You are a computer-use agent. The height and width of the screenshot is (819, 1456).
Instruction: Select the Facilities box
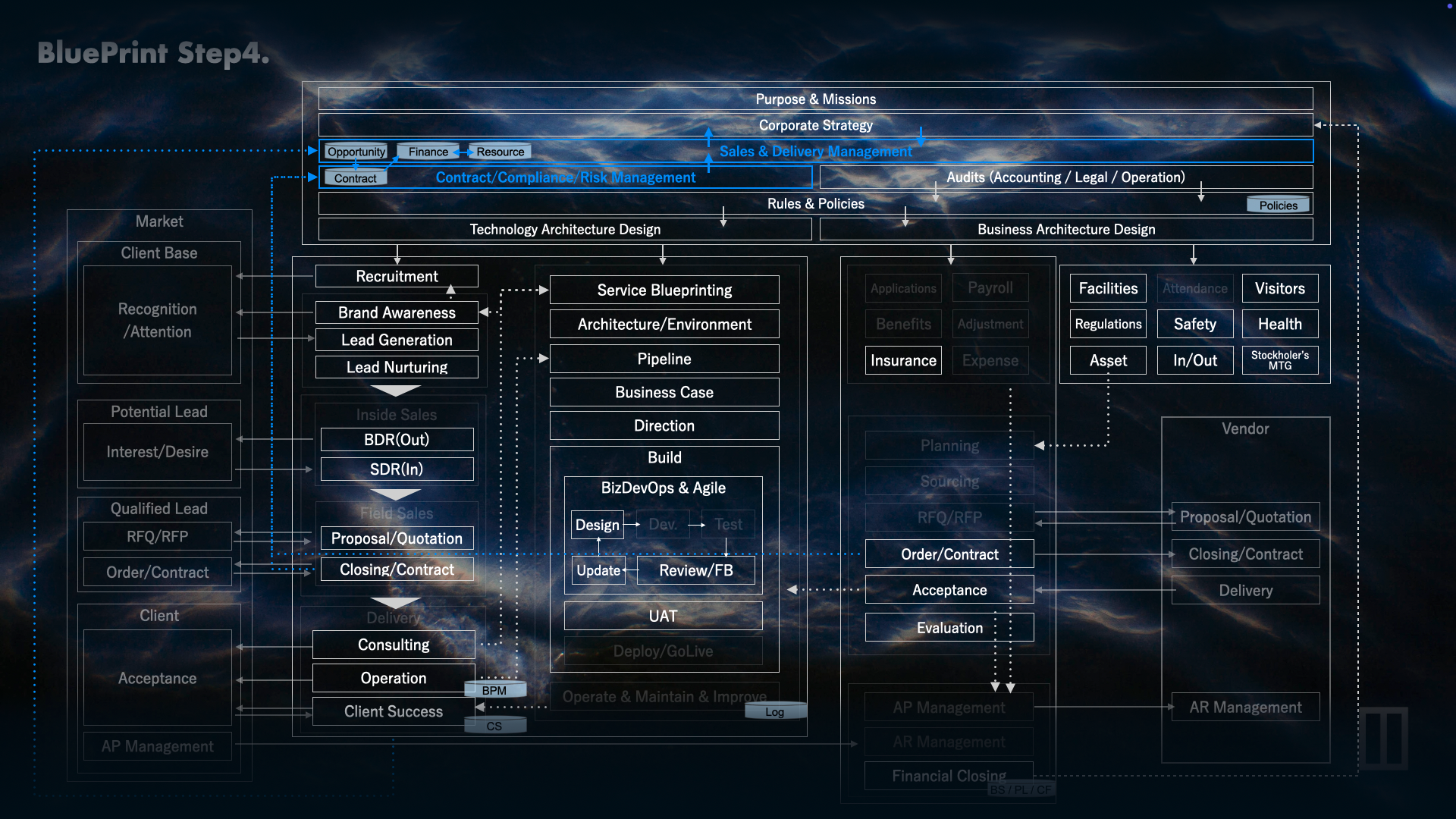[1107, 288]
